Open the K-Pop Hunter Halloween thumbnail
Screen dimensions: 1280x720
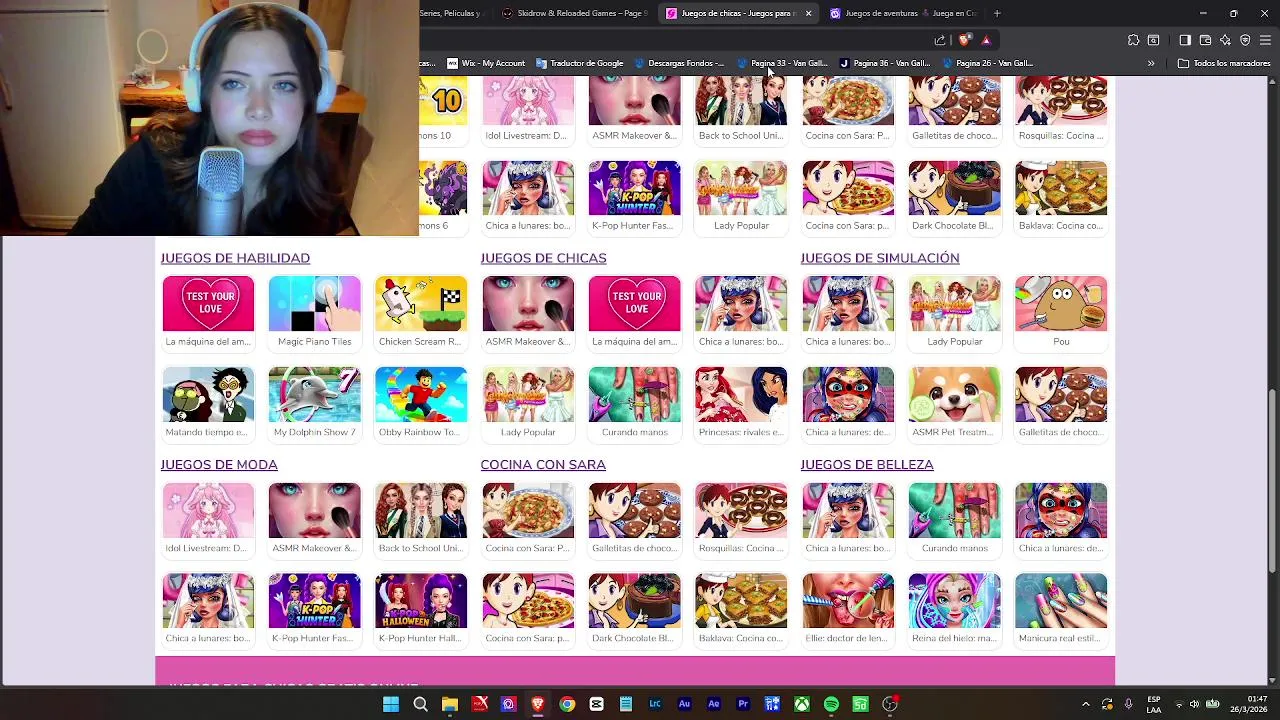coord(421,601)
